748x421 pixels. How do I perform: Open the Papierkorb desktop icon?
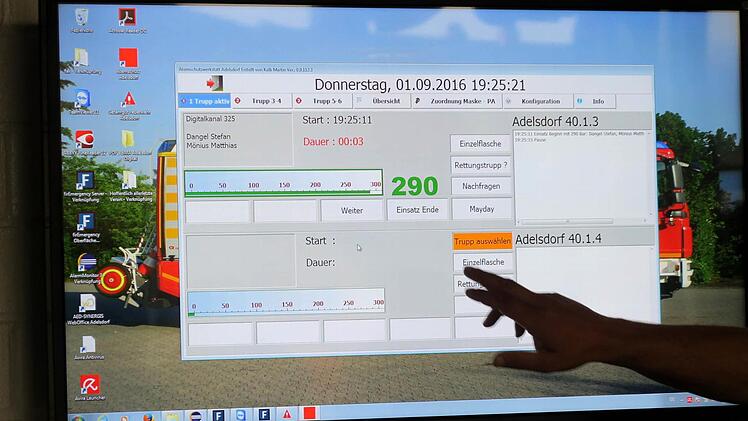(82, 20)
